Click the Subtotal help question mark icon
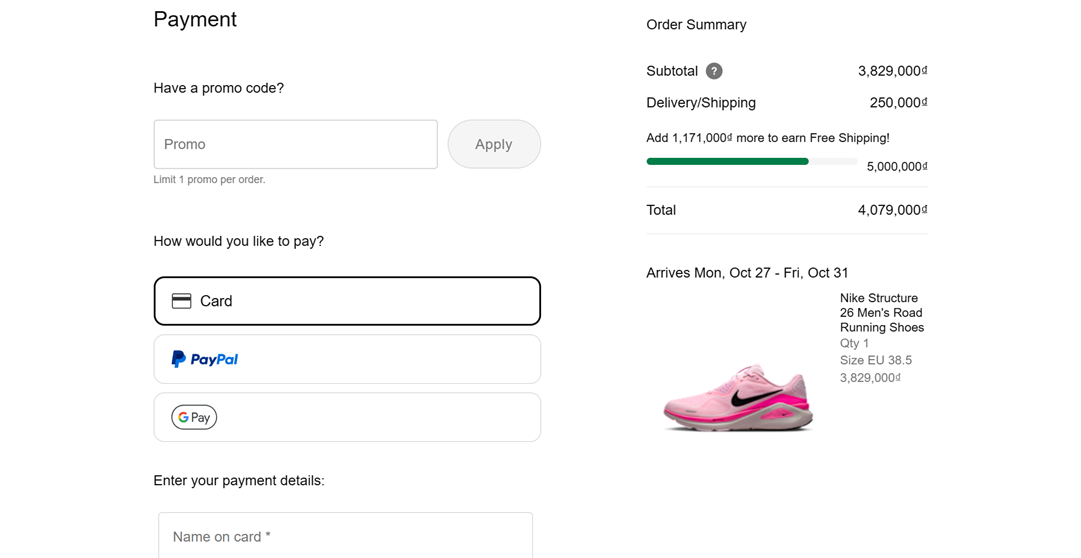This screenshot has width=1081, height=558. (714, 71)
